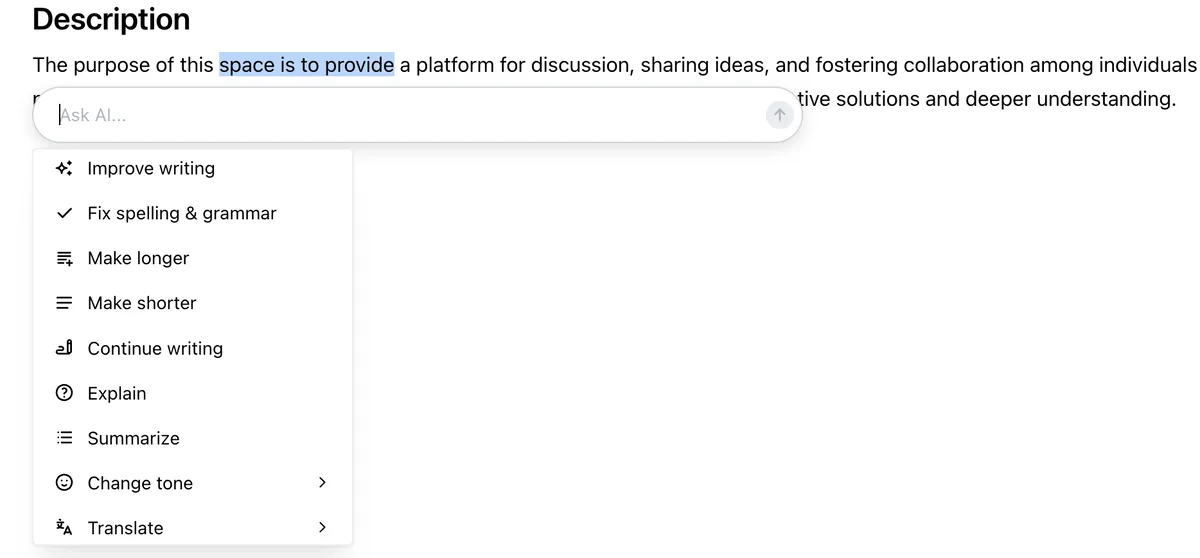1200x558 pixels.
Task: Select Fix spelling & grammar option
Action: (193, 213)
